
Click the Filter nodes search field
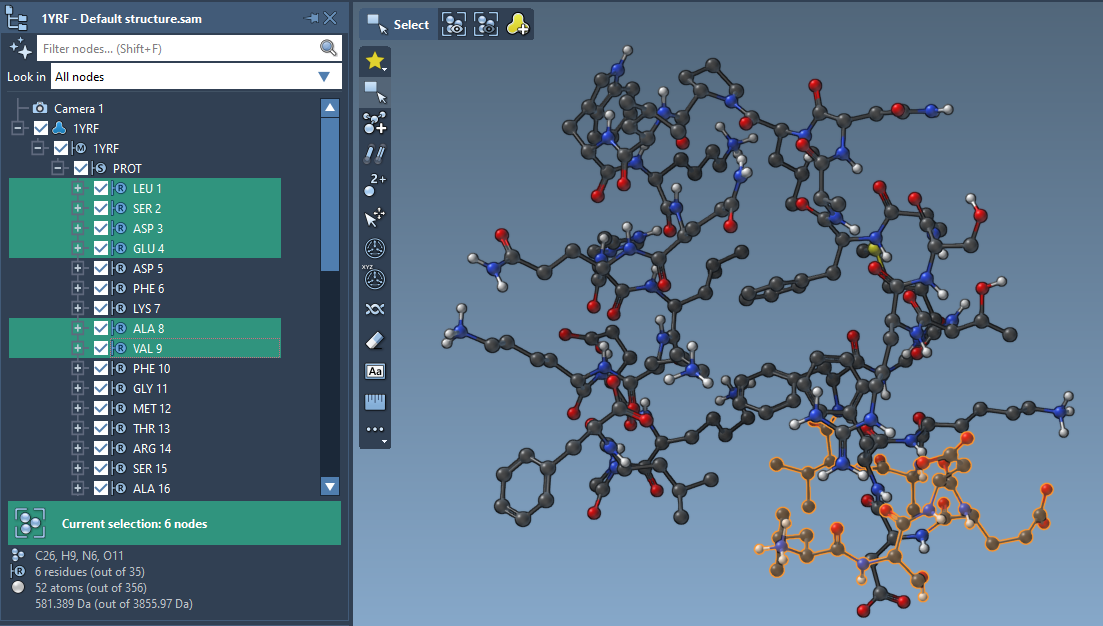click(x=185, y=48)
